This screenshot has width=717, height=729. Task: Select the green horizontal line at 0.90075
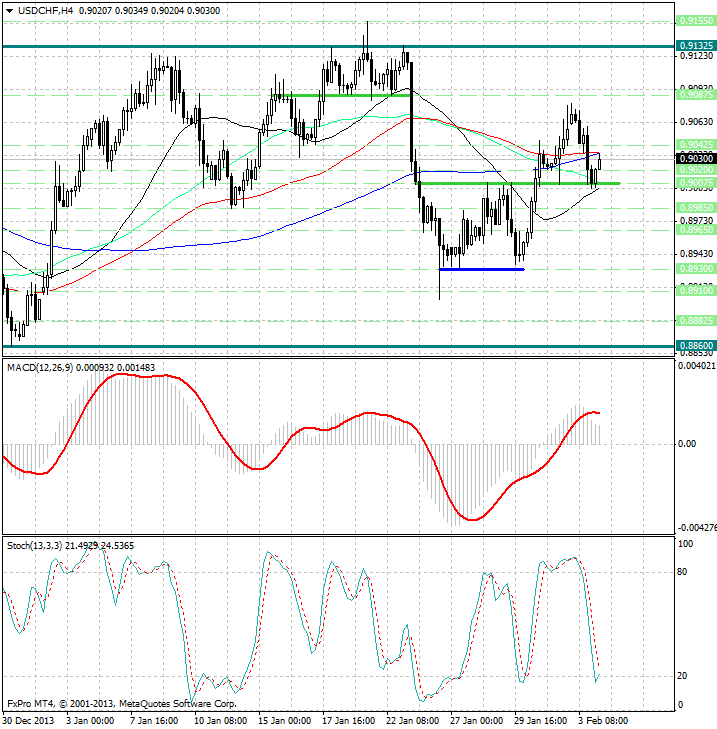click(x=518, y=184)
